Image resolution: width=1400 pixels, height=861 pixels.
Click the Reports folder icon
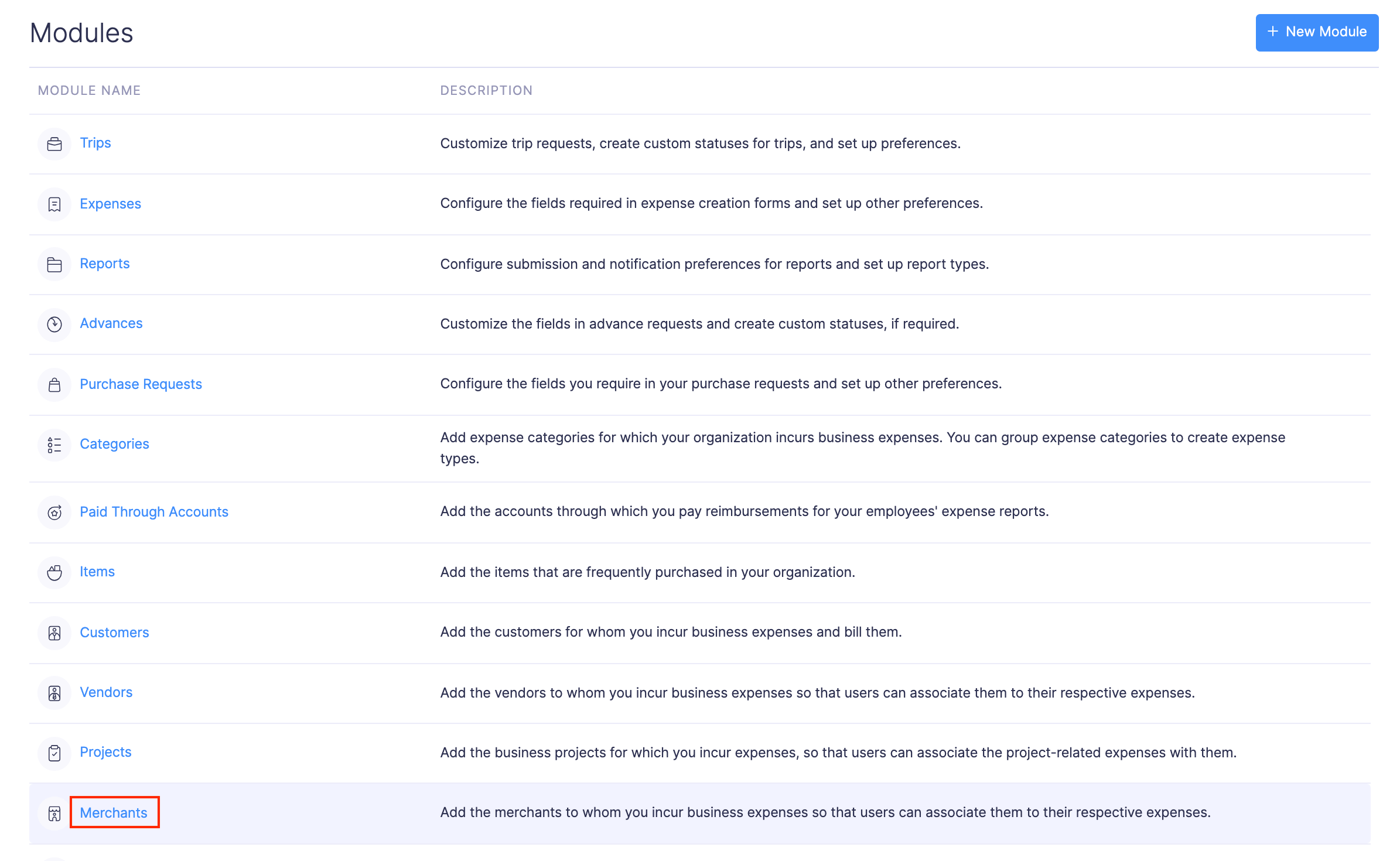[54, 265]
